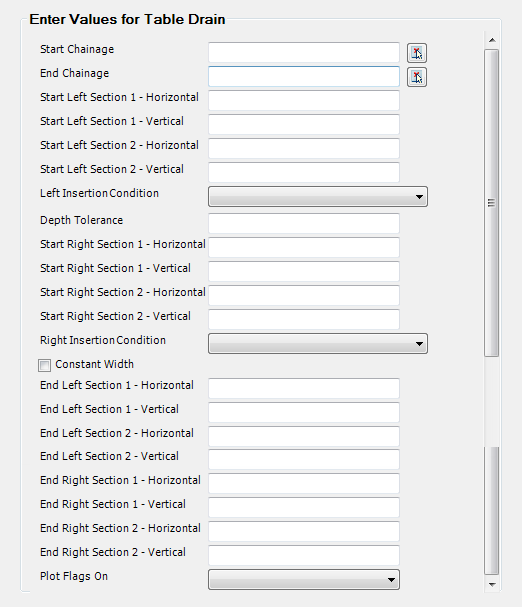Select the Depth Tolerance text box
The width and height of the screenshot is (522, 607).
point(304,223)
